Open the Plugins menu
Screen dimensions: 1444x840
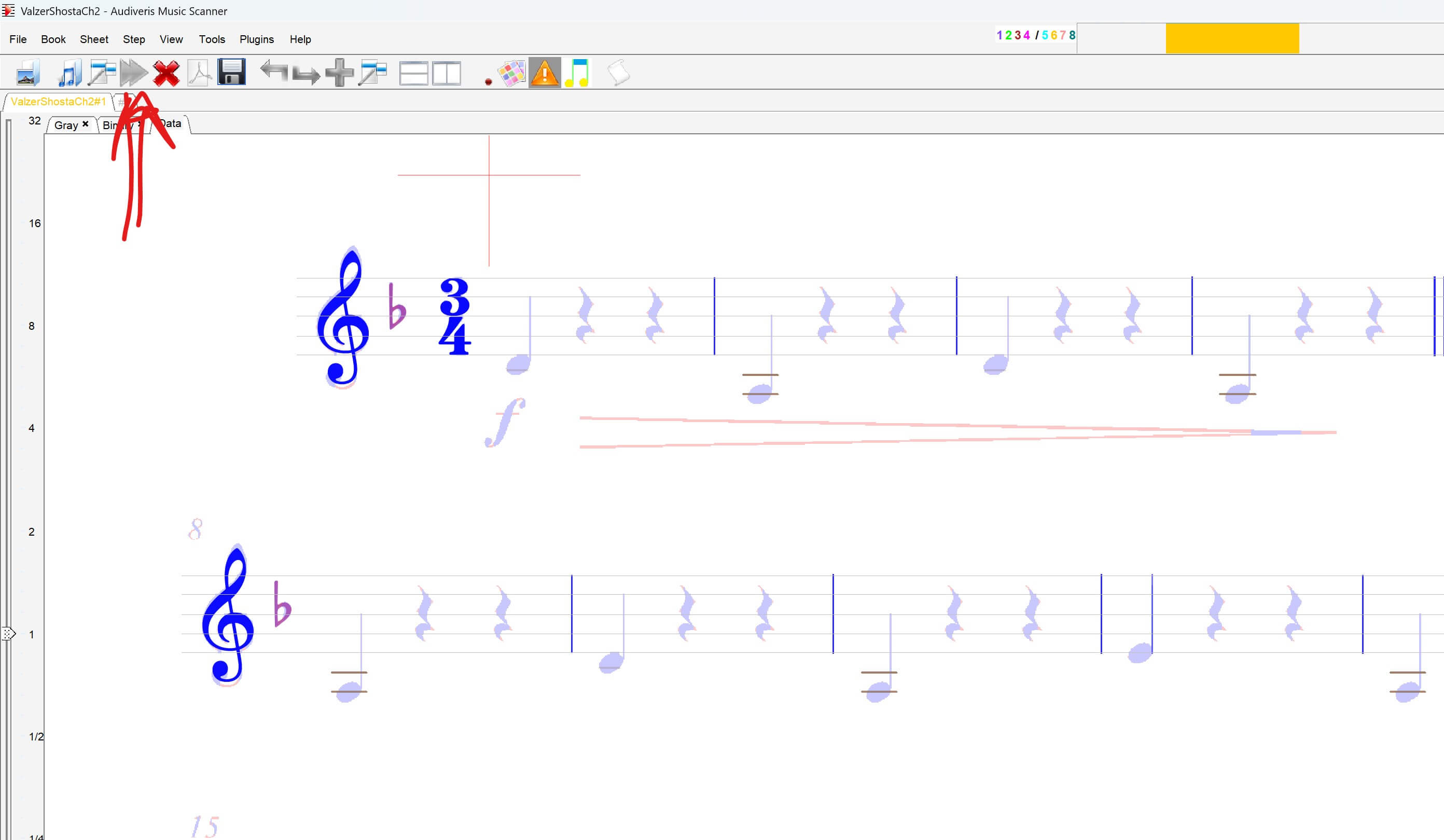(x=256, y=39)
